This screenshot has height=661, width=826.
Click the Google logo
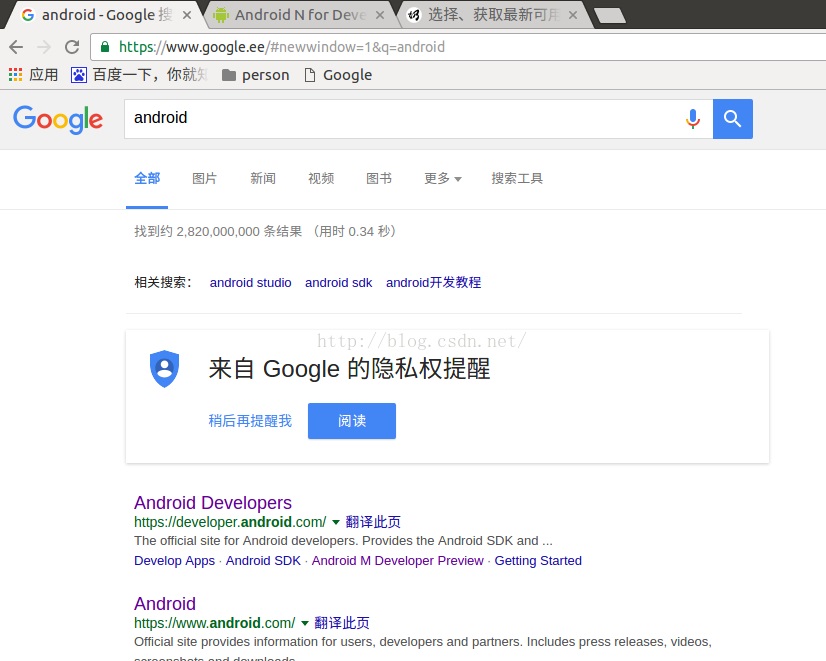click(x=58, y=119)
